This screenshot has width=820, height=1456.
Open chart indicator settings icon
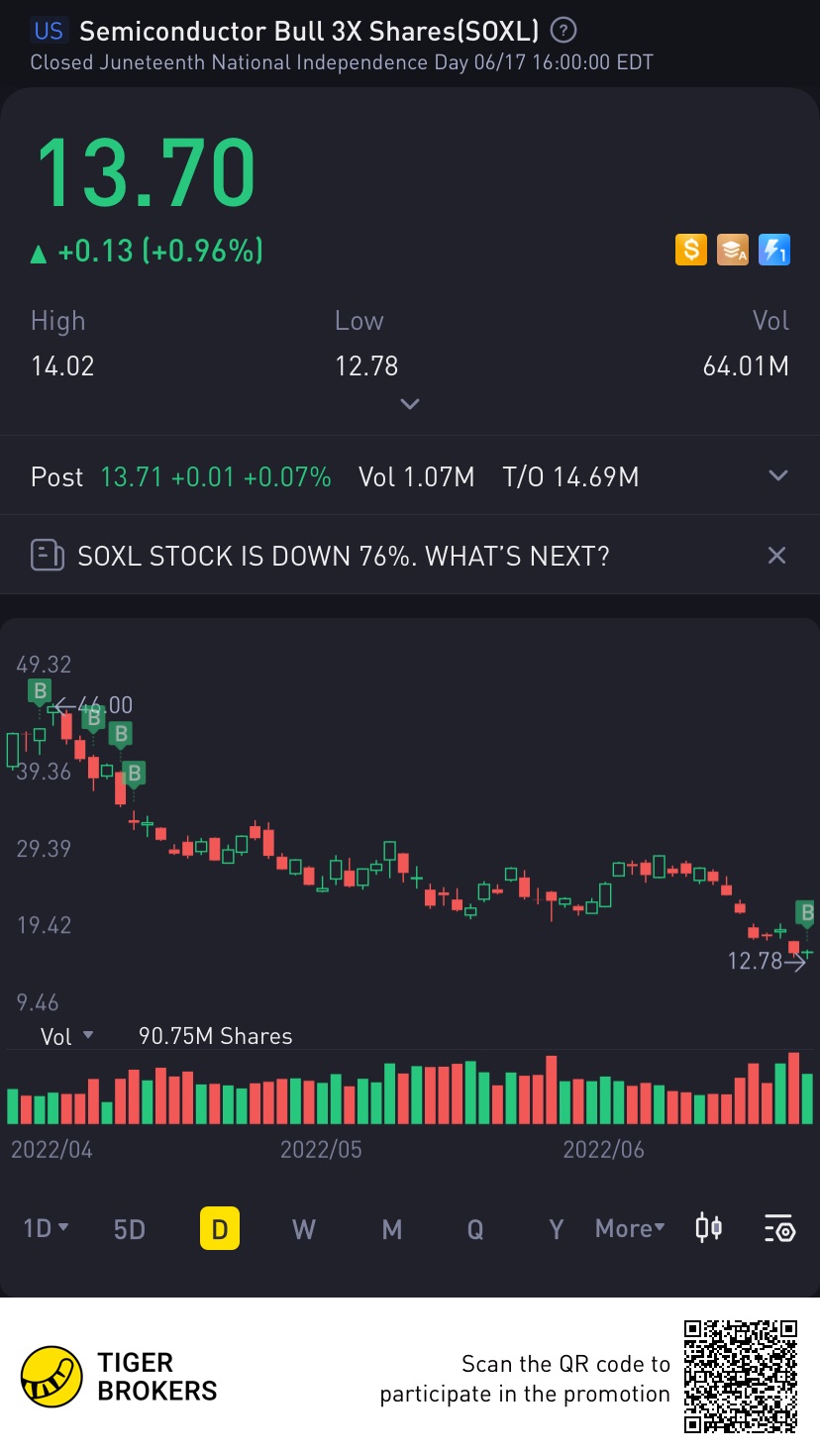coord(779,1229)
